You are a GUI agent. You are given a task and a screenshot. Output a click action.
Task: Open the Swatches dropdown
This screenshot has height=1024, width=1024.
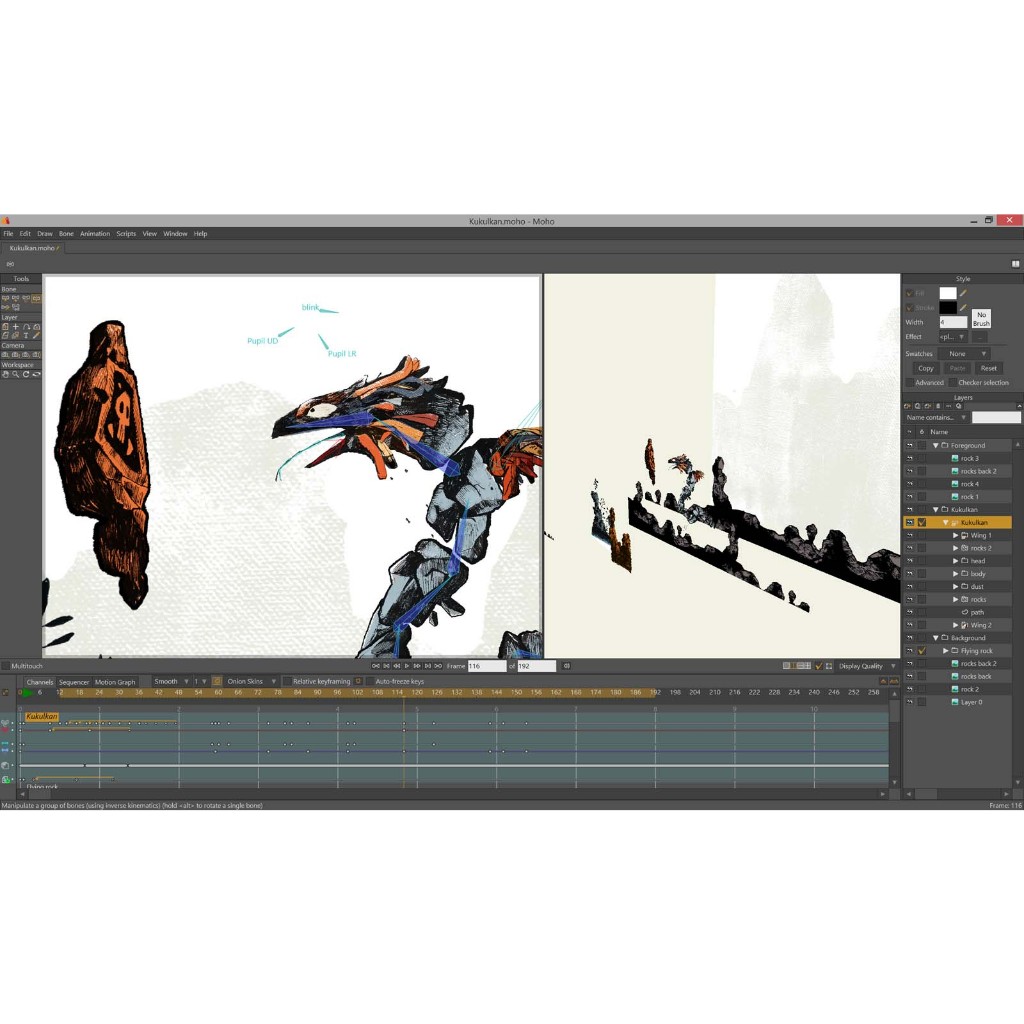(x=964, y=354)
